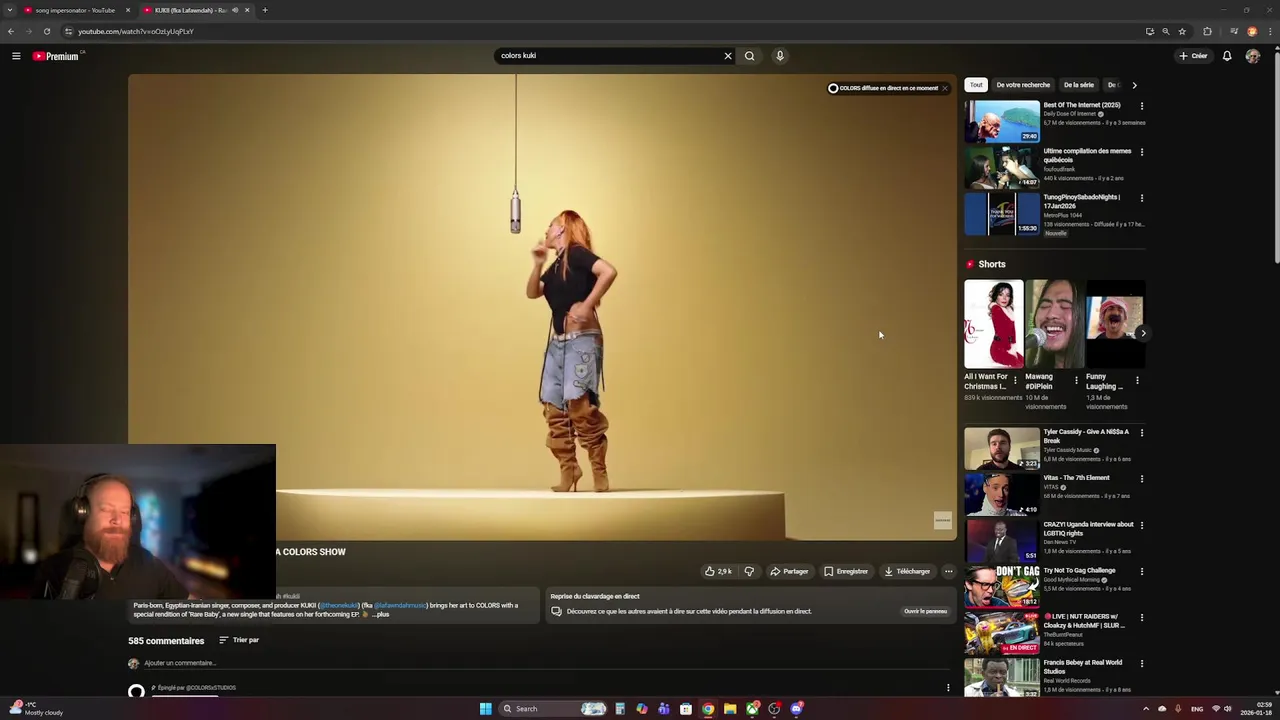Viewport: 1280px width, 720px height.
Task: Open the Trier par sort menu
Action: point(239,640)
